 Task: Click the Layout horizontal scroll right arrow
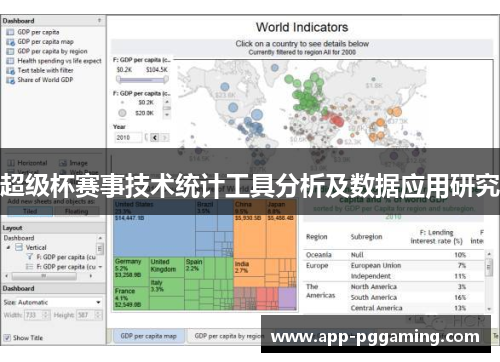pos(91,276)
